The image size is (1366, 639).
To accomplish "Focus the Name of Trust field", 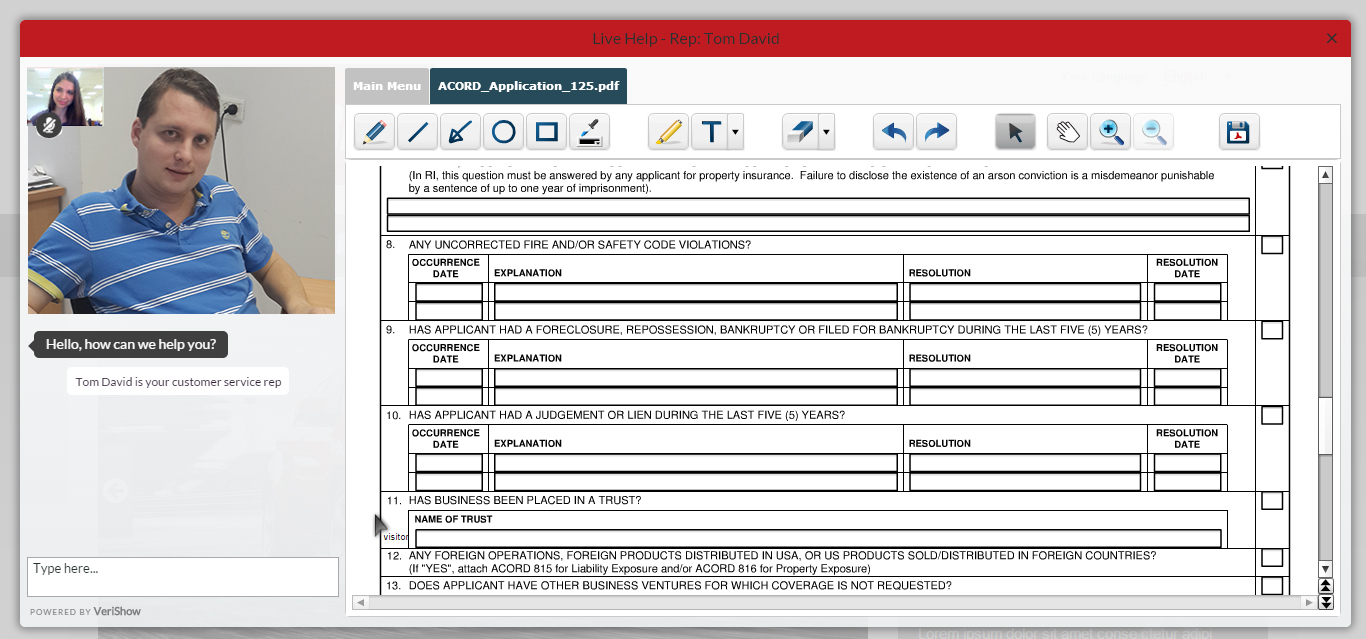I will tap(819, 538).
